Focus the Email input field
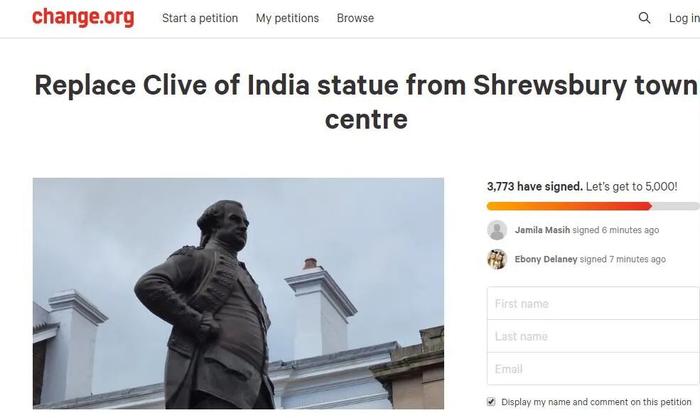Viewport: 700px width, 418px height. [x=593, y=368]
